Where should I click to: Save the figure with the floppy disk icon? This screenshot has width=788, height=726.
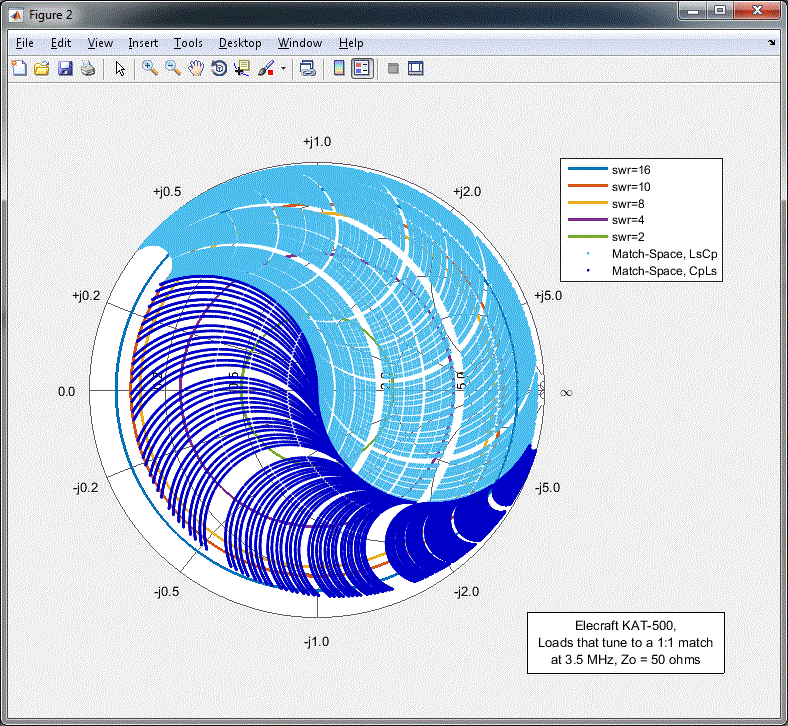pos(65,69)
